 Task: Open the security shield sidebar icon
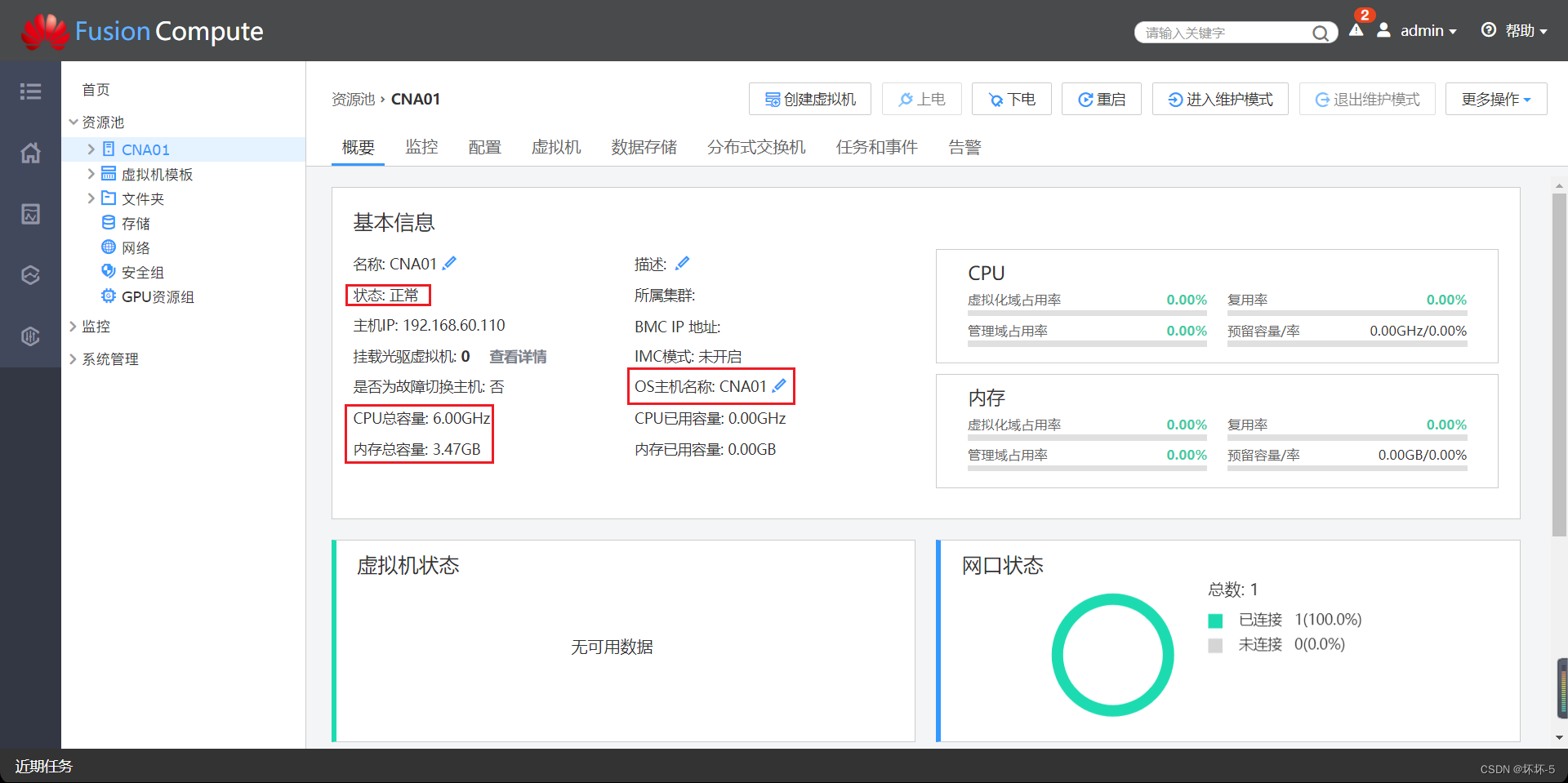[x=30, y=336]
